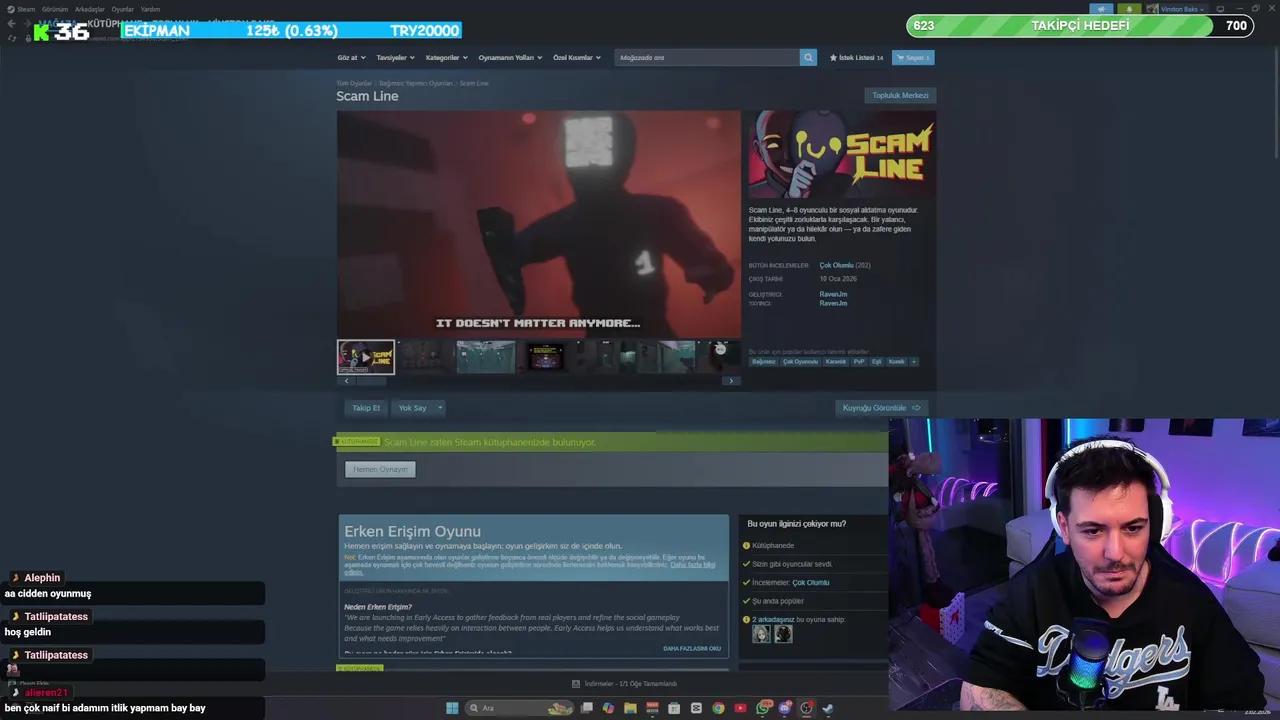Click the Task View taskbar icon
The width and height of the screenshot is (1280, 720).
point(587,708)
